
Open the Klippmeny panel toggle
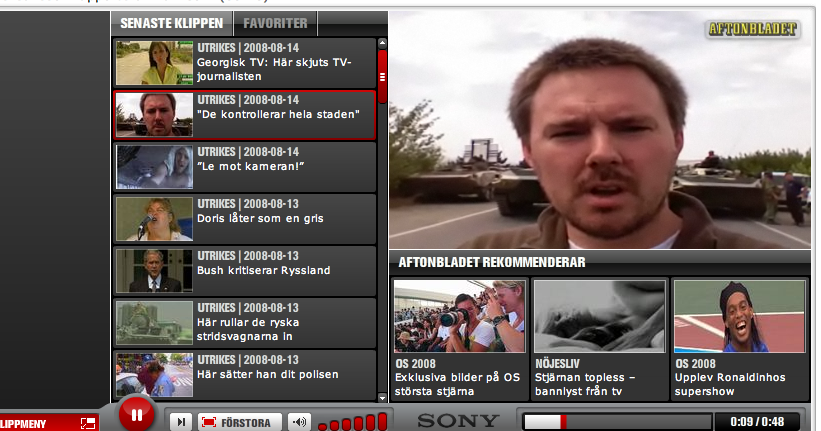pos(48,423)
